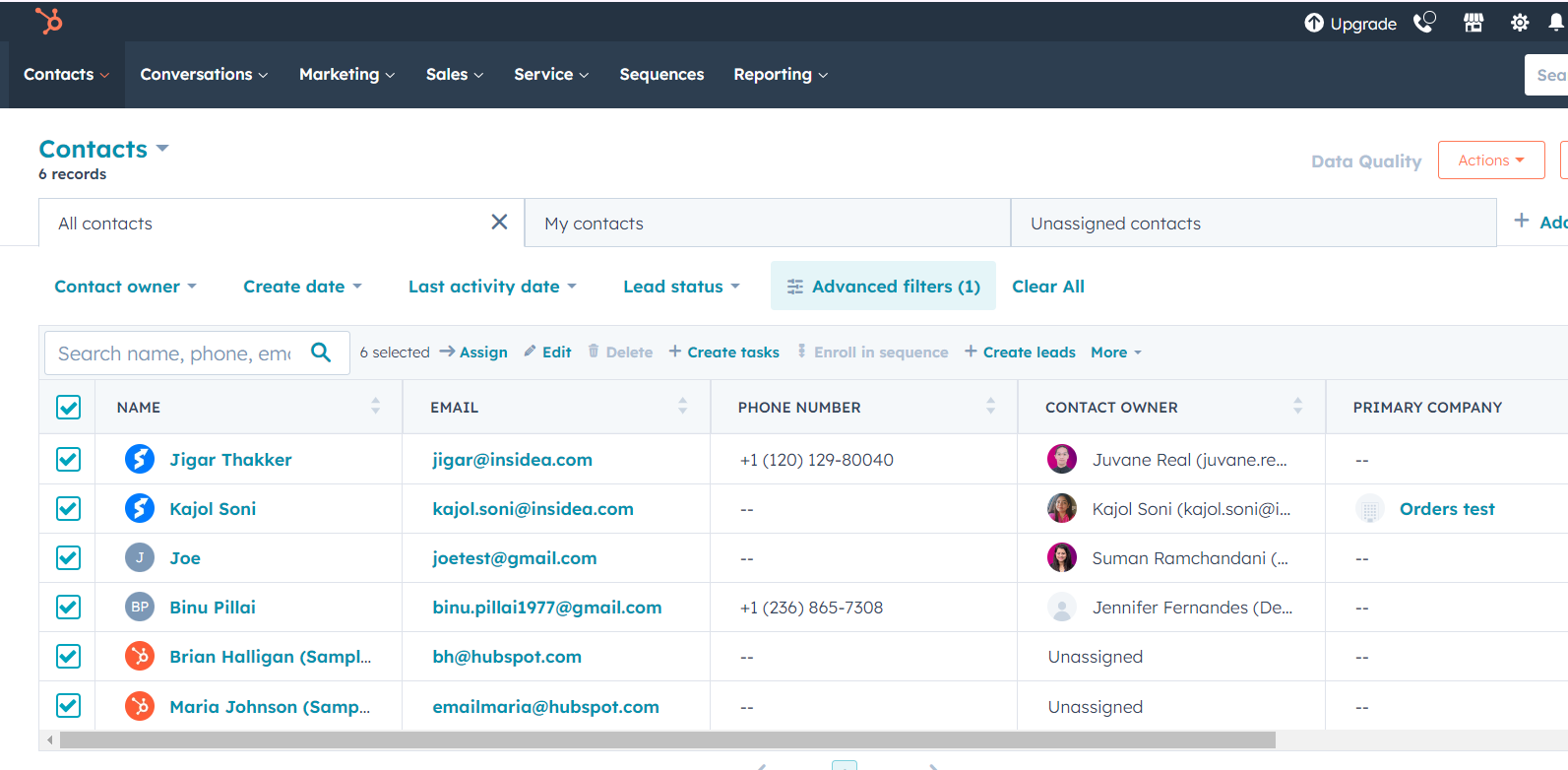Sort by the Name column arrows
Image resolution: width=1568 pixels, height=770 pixels.
click(x=375, y=406)
